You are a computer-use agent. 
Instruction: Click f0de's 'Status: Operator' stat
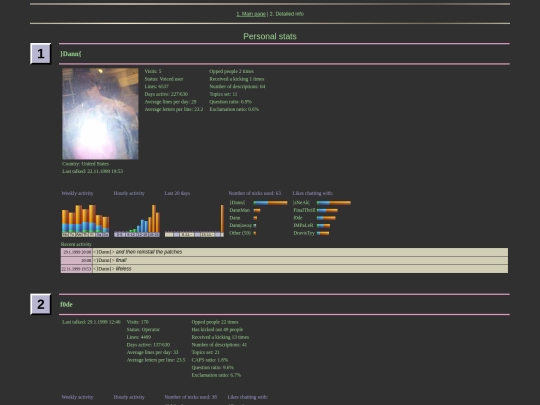pyautogui.click(x=143, y=330)
